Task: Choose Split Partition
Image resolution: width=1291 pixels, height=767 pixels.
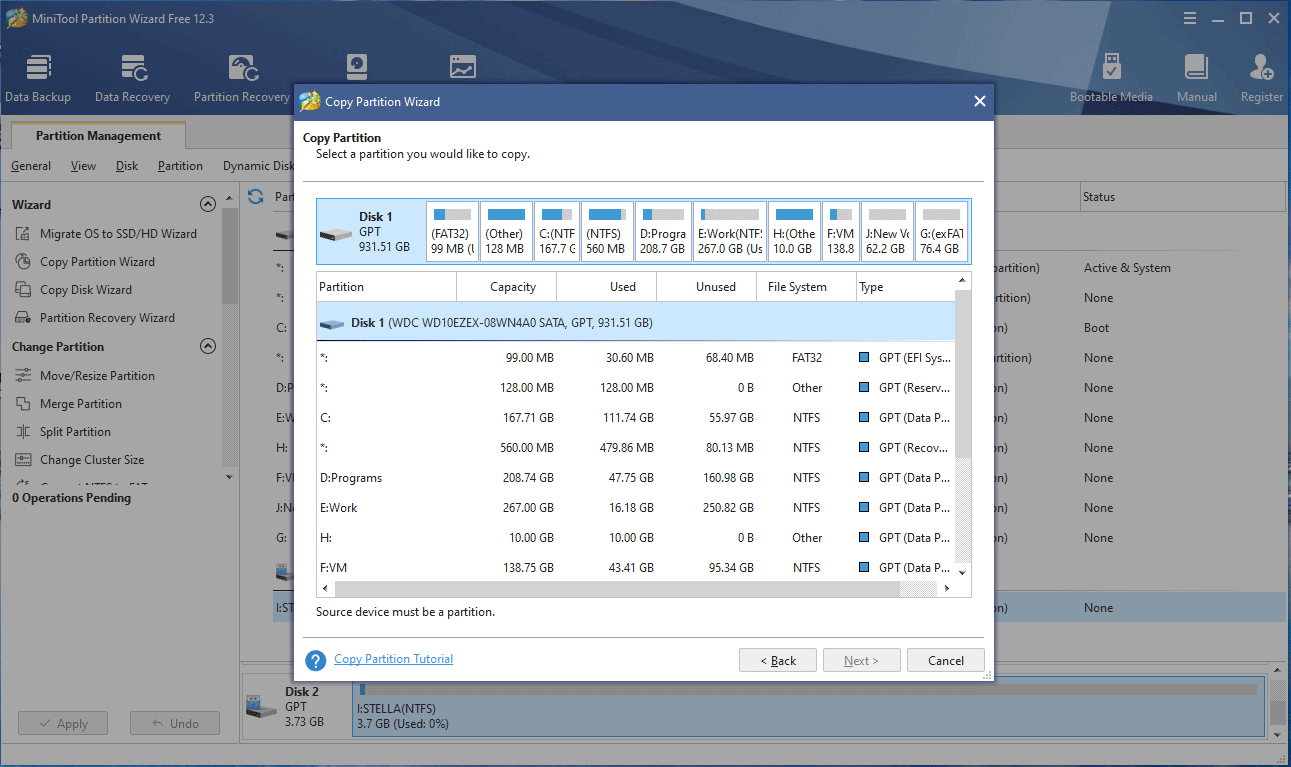Action: [x=63, y=431]
